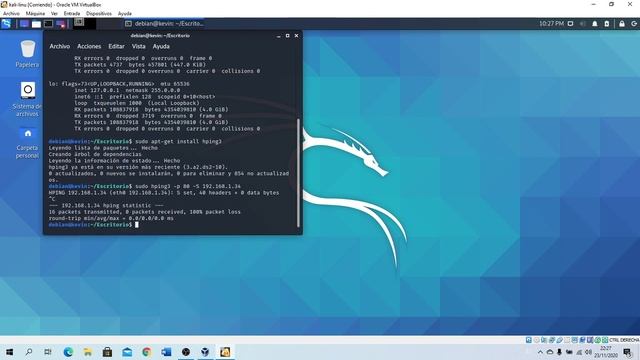
Task: Open VirtualBox Entrada menu
Action: 72,13
